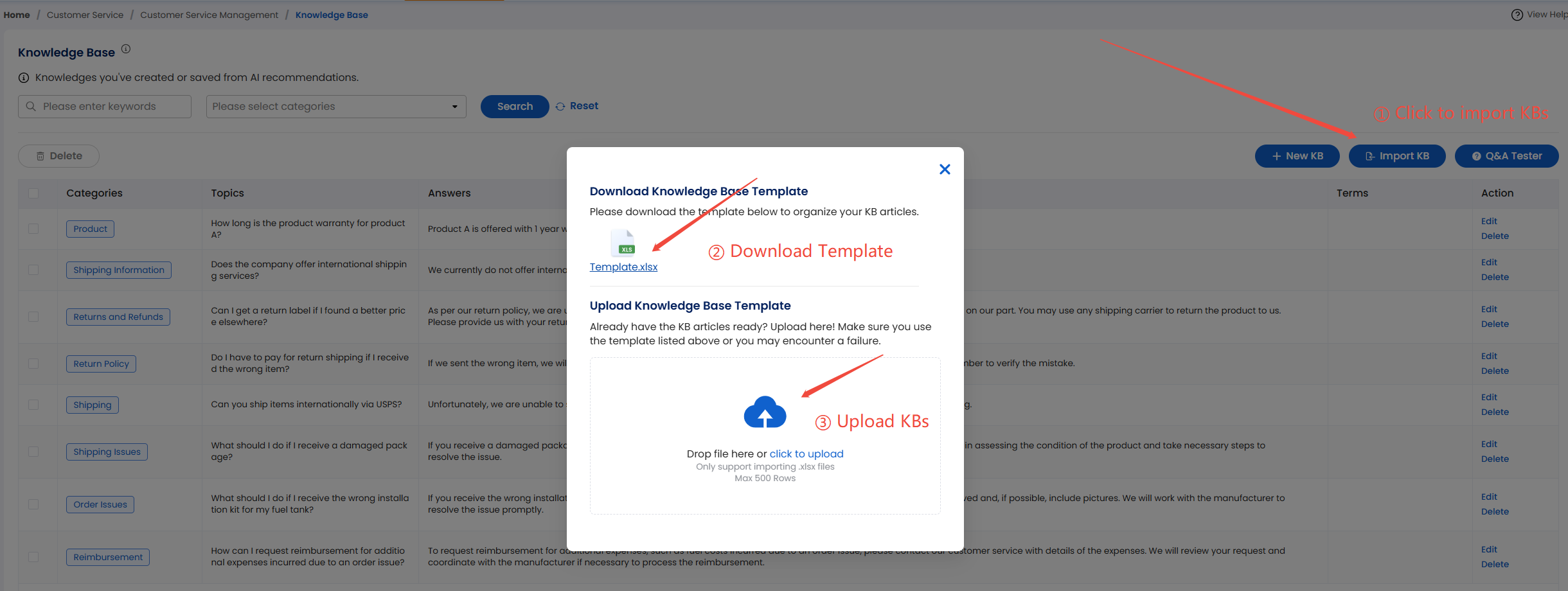Click the View Help question mark icon
Image resolution: width=1568 pixels, height=591 pixels.
point(1517,15)
